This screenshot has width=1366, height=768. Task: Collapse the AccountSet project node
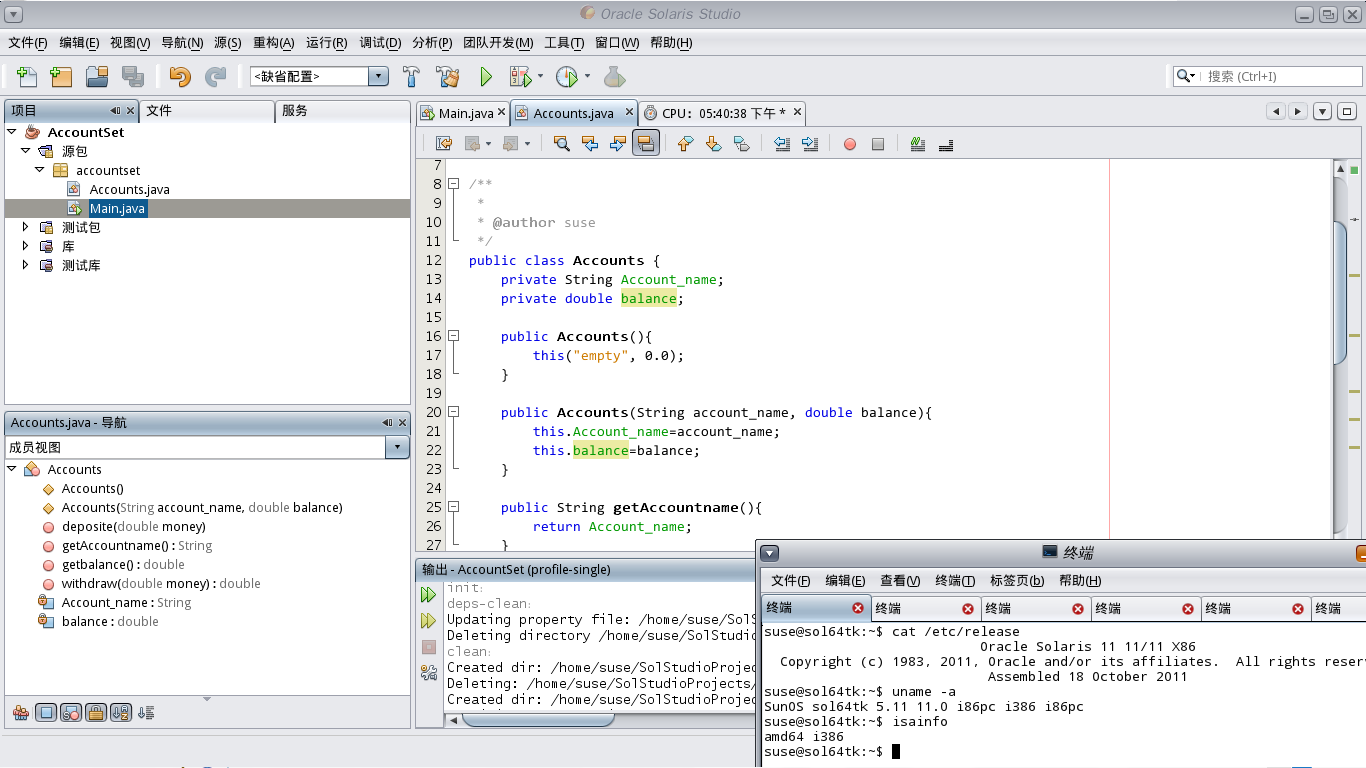click(12, 132)
